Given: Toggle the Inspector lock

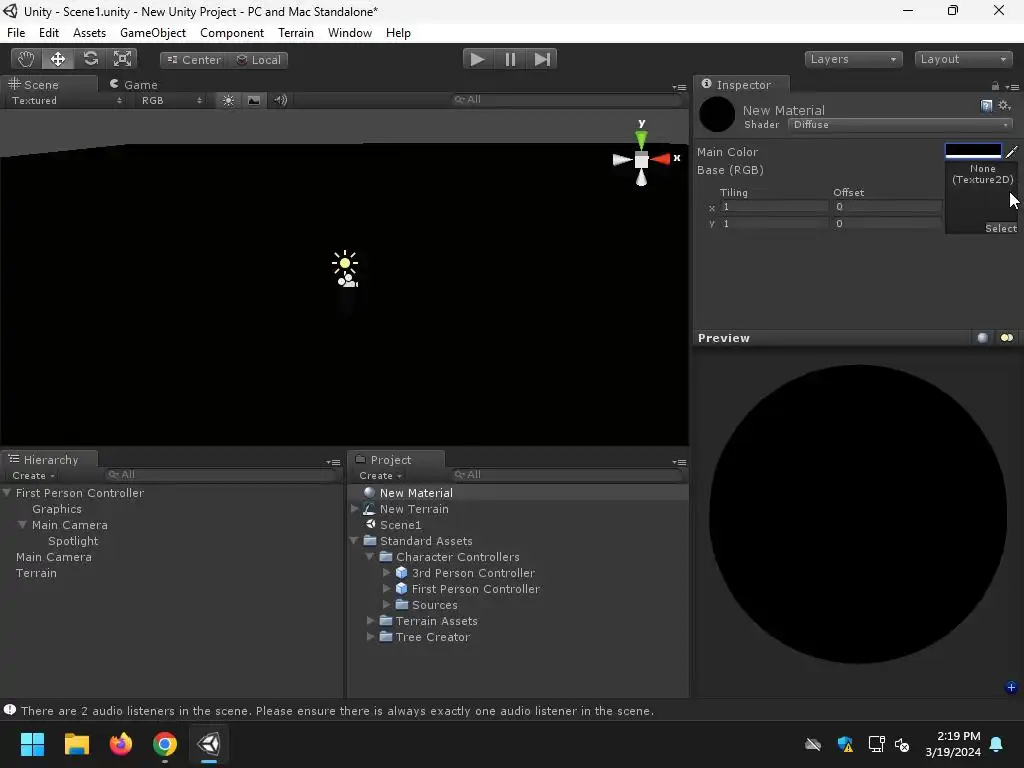Looking at the screenshot, I should pos(995,86).
